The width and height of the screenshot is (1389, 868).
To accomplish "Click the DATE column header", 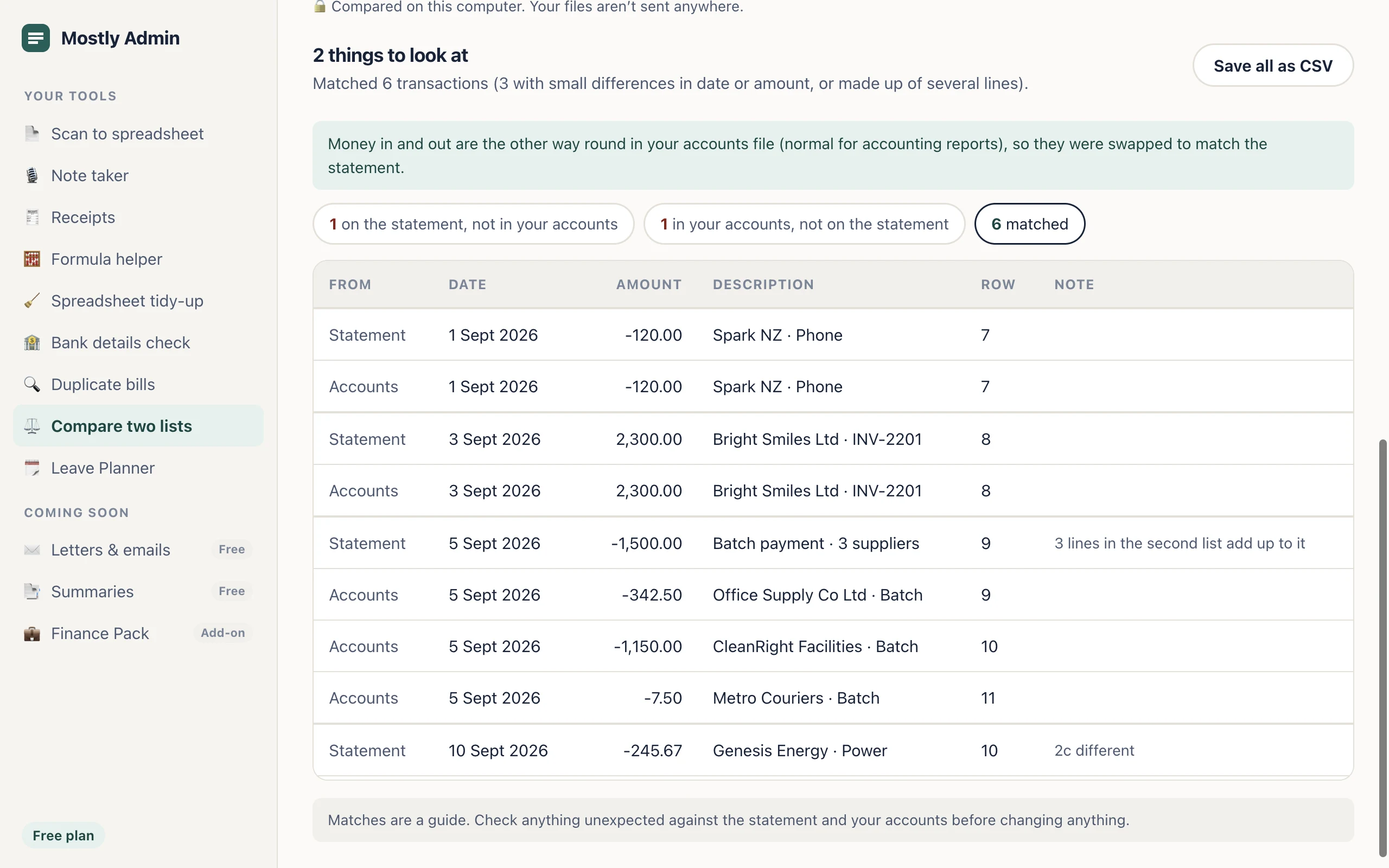I will pyautogui.click(x=467, y=285).
